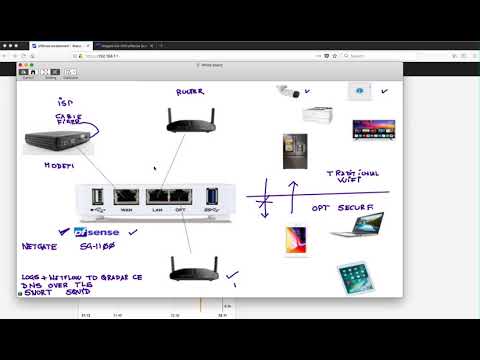Viewport: 480px width, 360px height.
Task: Select the third White Board toolbar tool
Action: (45, 72)
